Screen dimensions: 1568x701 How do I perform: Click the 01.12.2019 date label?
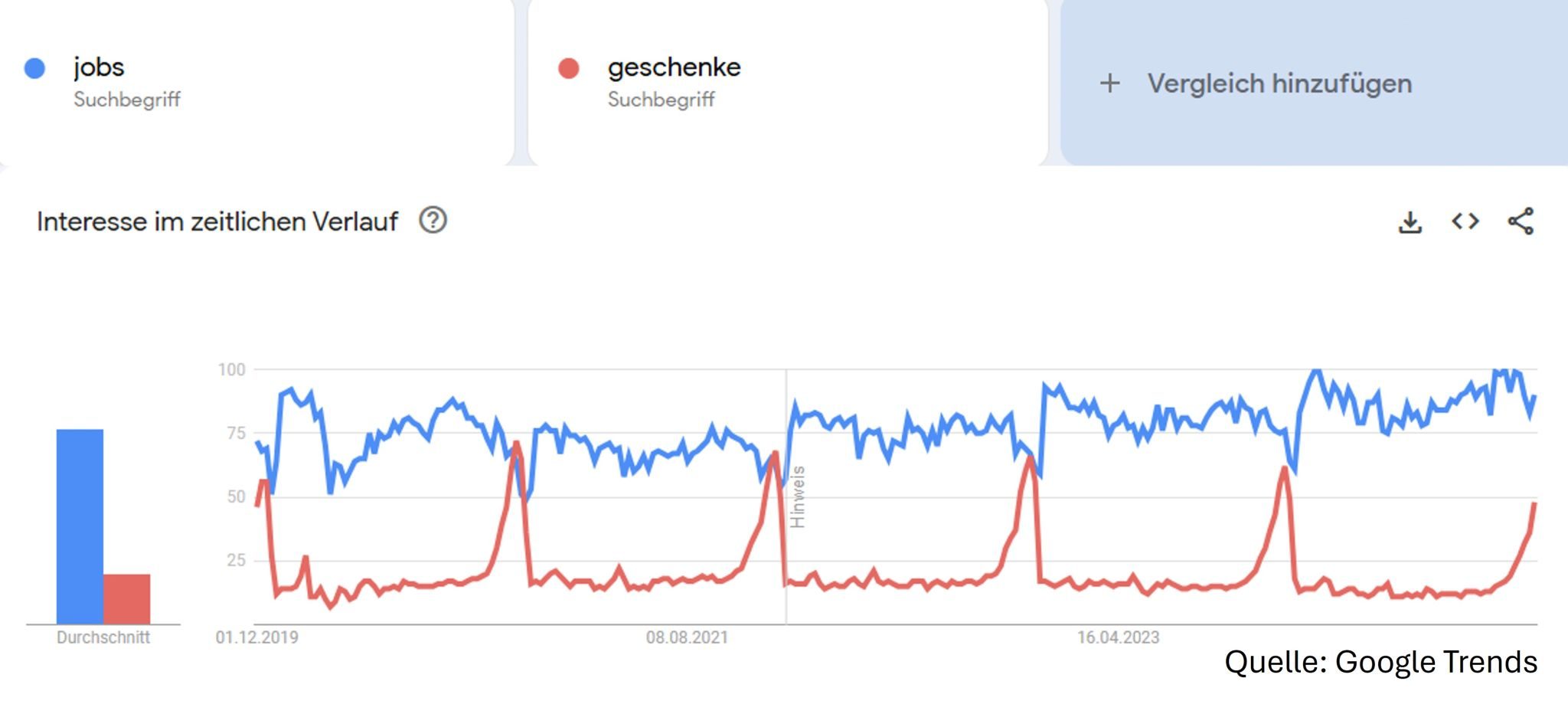[257, 637]
